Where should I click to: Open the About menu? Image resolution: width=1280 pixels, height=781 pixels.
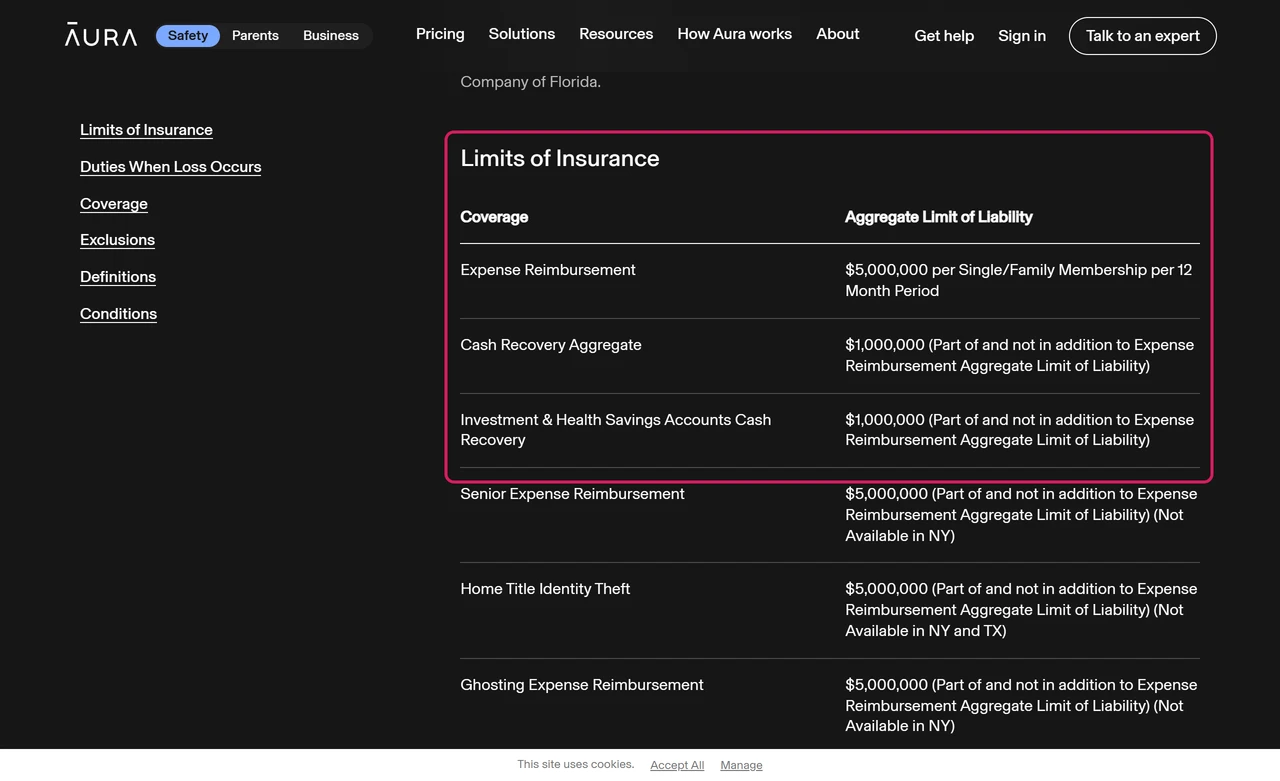[838, 34]
